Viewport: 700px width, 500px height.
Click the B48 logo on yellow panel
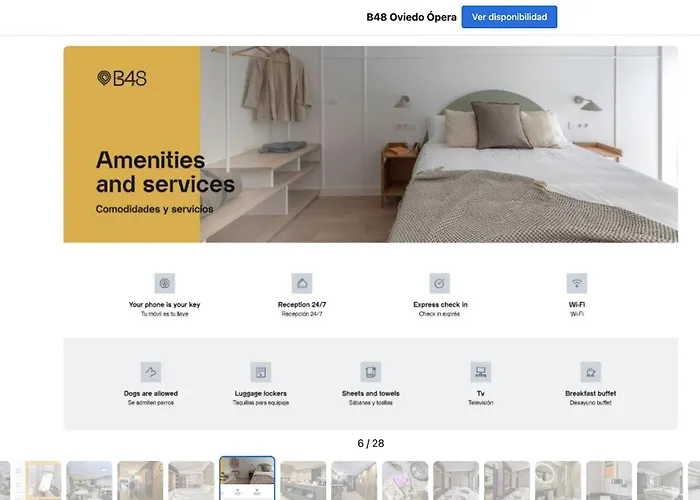tap(122, 78)
